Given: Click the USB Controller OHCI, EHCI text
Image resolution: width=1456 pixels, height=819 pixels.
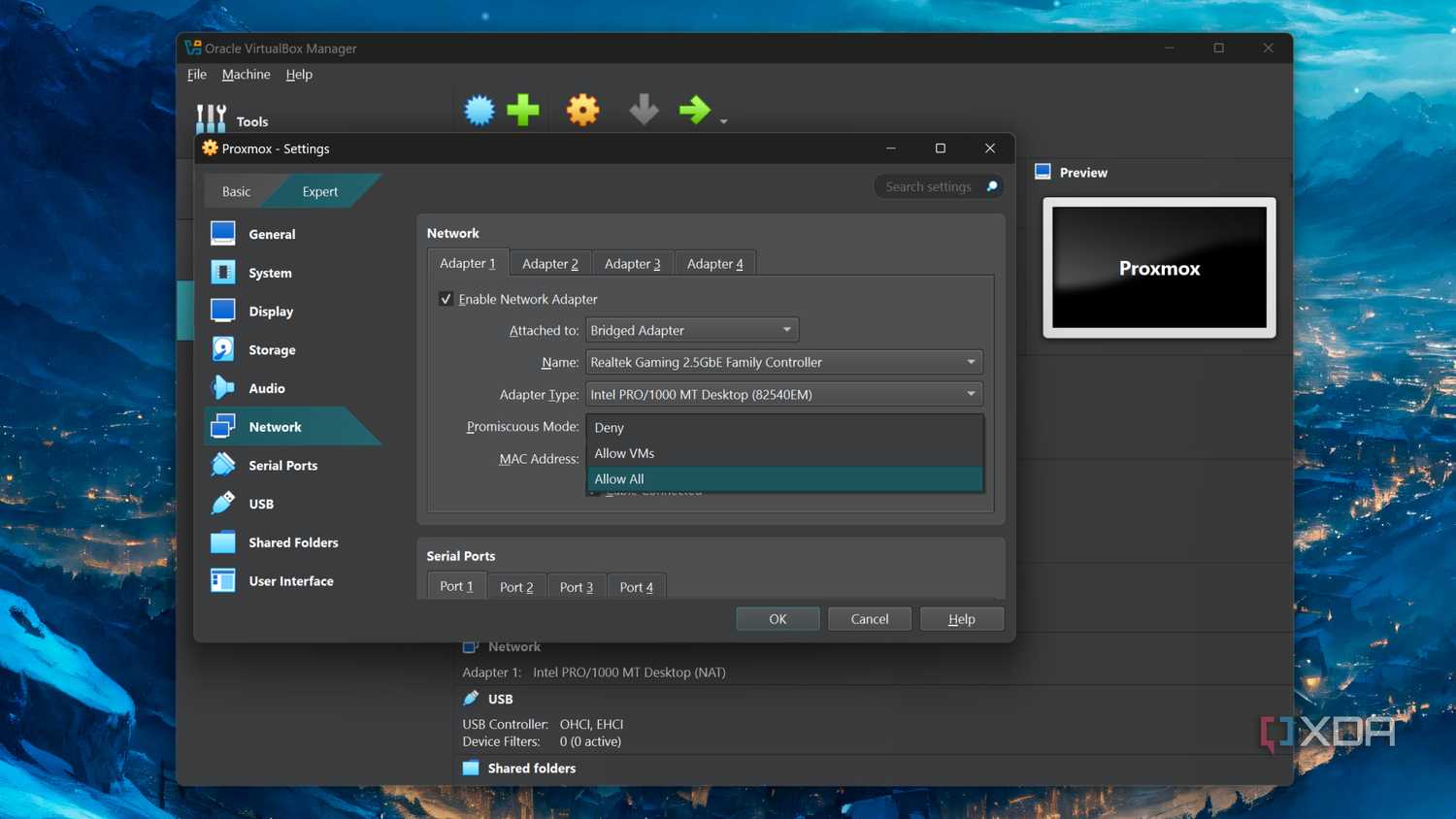Looking at the screenshot, I should (x=543, y=724).
